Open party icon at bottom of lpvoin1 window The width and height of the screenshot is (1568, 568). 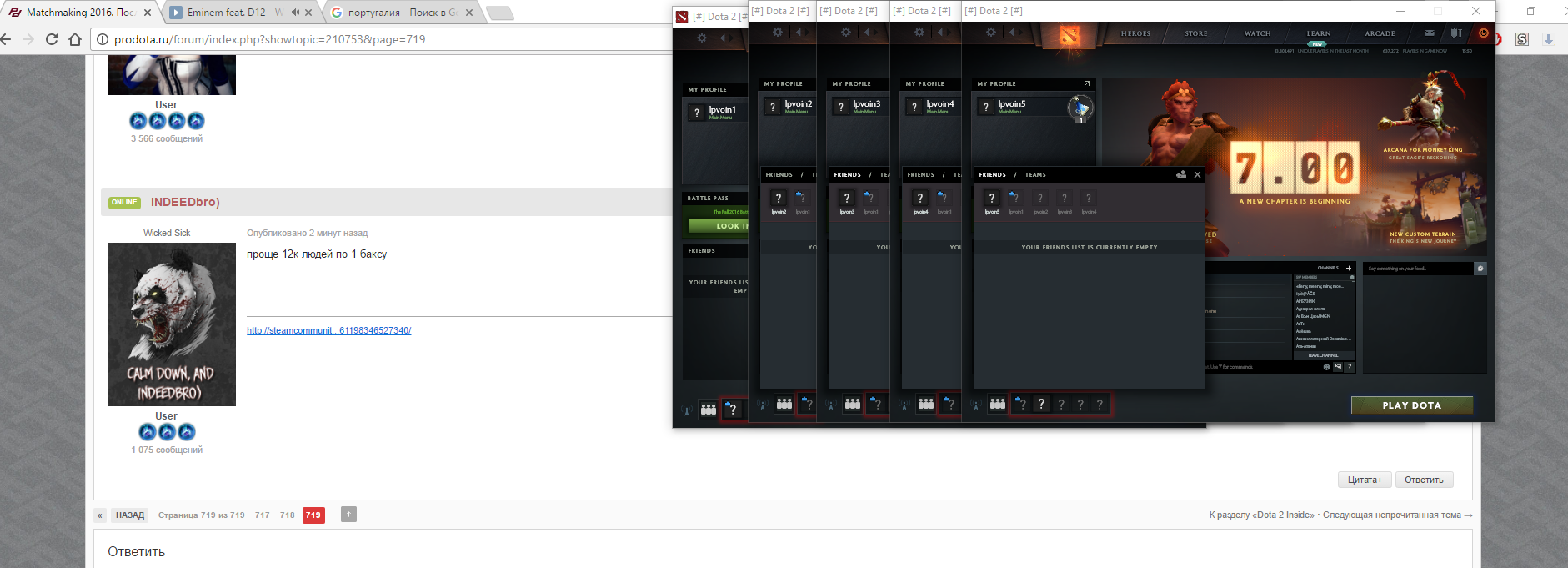click(x=708, y=410)
